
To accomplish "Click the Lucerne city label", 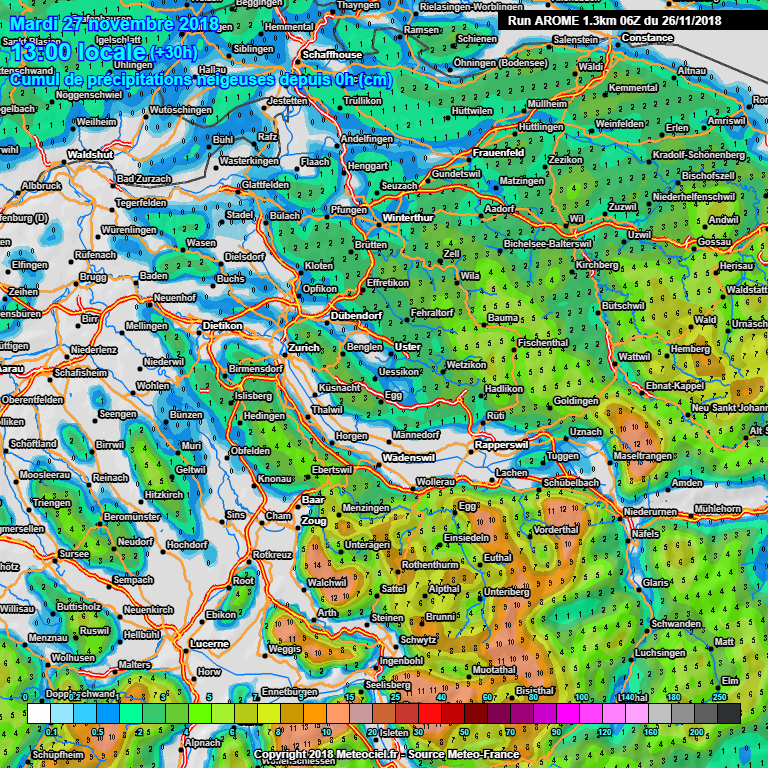I will [x=209, y=644].
